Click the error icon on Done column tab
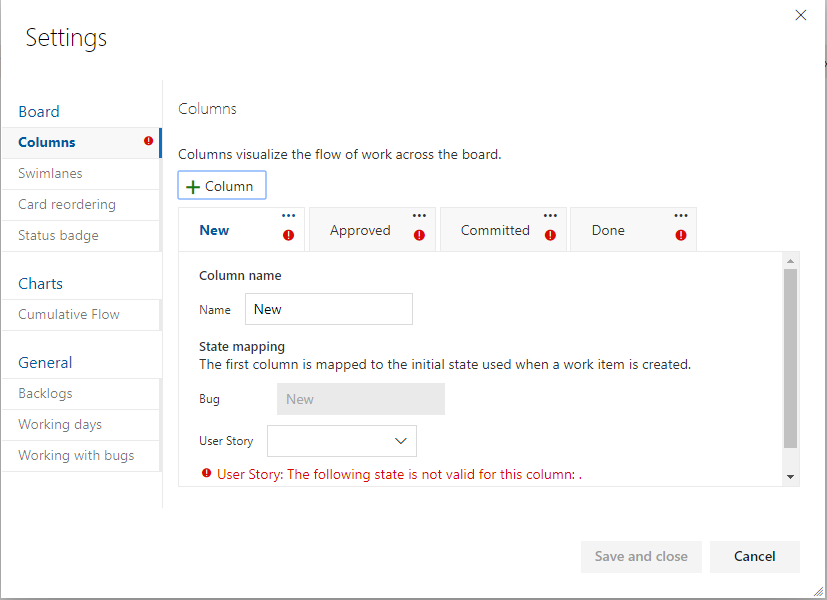Viewport: 827px width, 600px height. pyautogui.click(x=681, y=235)
